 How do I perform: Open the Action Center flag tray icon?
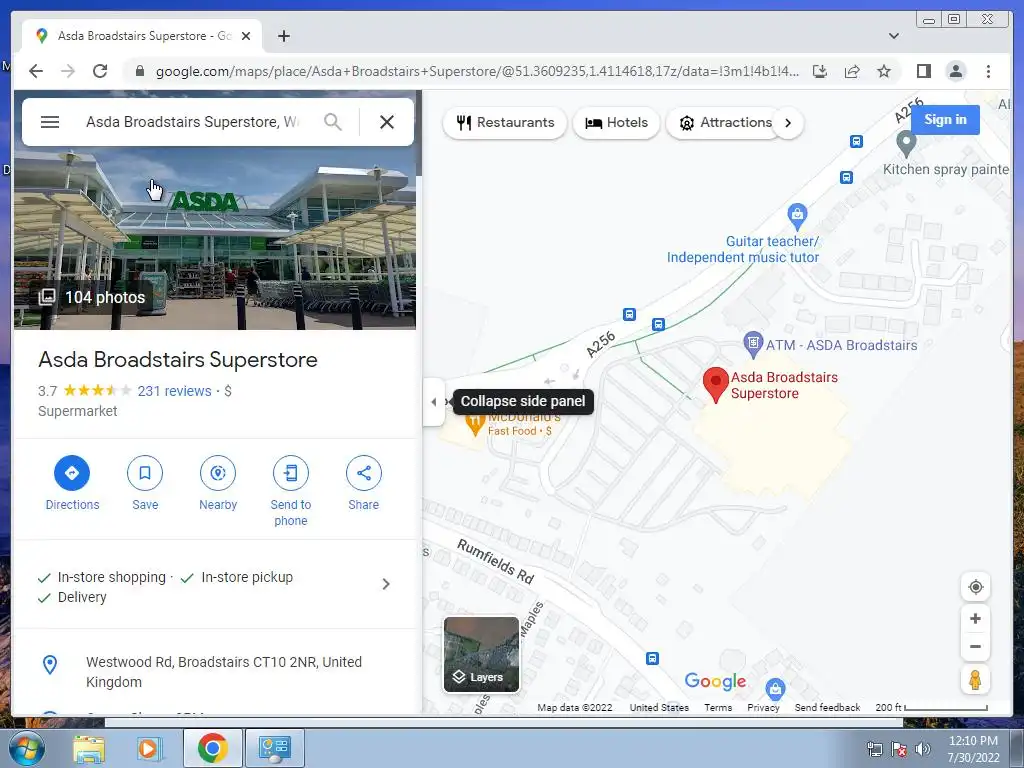(899, 749)
